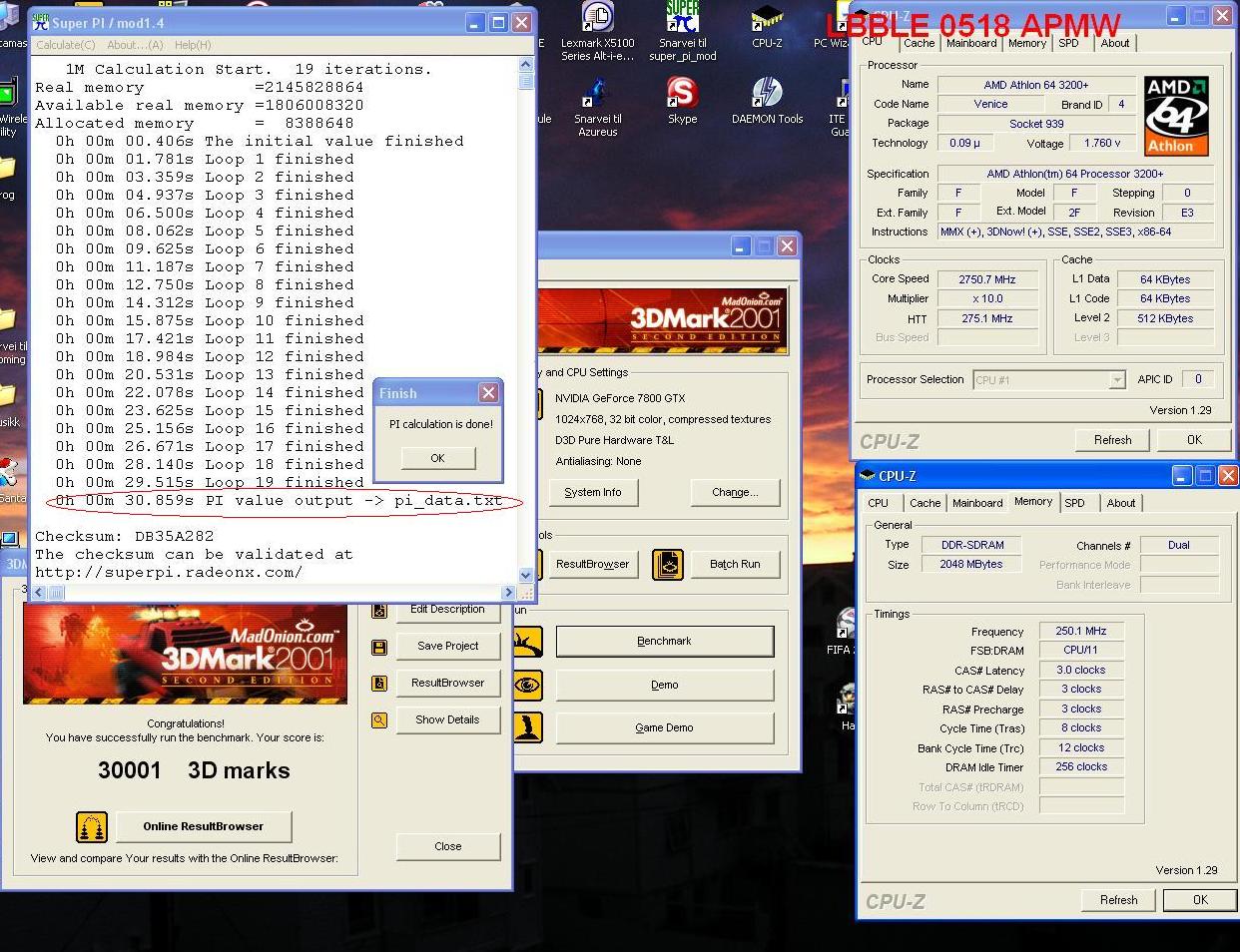Click the Core Speed value 2750.7 MHz

987,279
